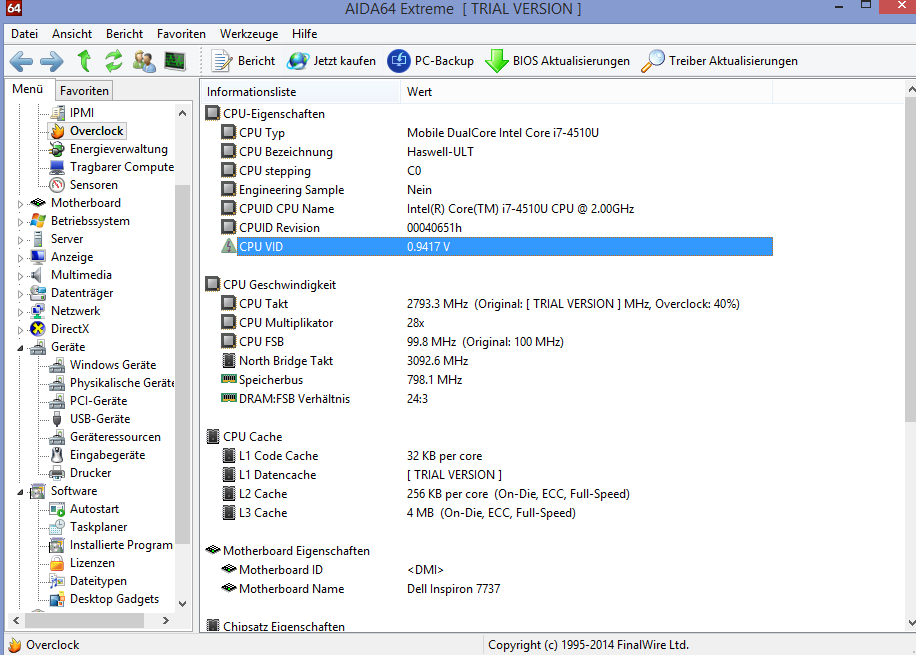Viewport: 916px width, 655px height.
Task: Open the Ansicht menu
Action: pyautogui.click(x=72, y=34)
